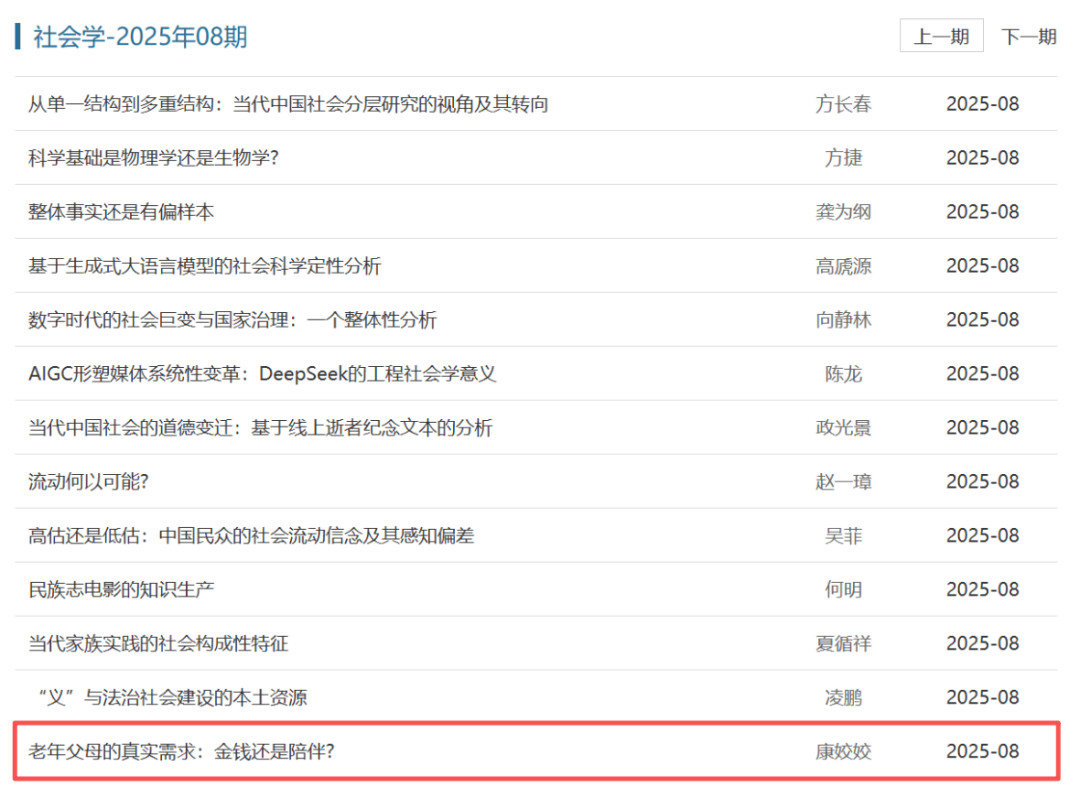Click the heading 社会学-2025年08期
The width and height of the screenshot is (1080, 787).
pos(141,36)
